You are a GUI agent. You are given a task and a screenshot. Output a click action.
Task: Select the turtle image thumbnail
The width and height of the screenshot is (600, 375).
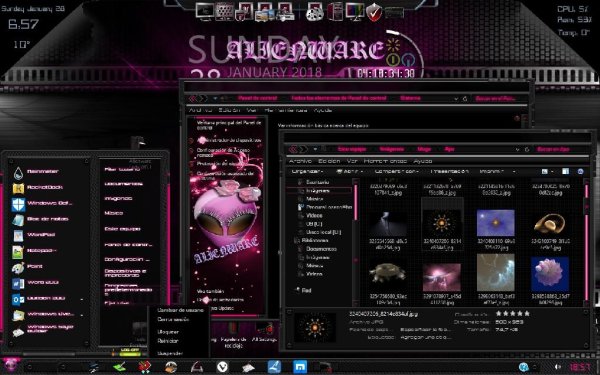click(388, 273)
